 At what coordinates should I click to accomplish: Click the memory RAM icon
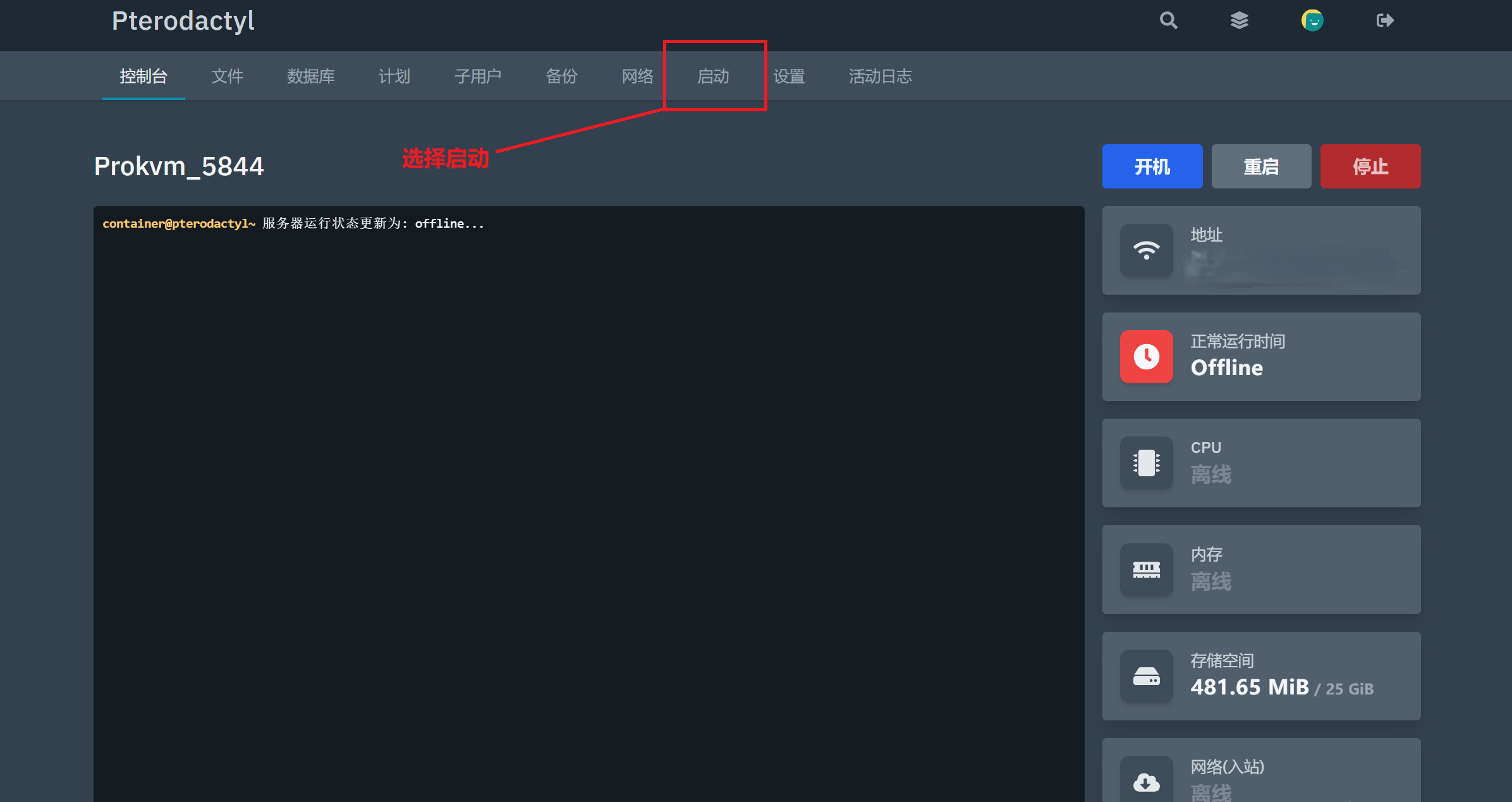click(1146, 570)
